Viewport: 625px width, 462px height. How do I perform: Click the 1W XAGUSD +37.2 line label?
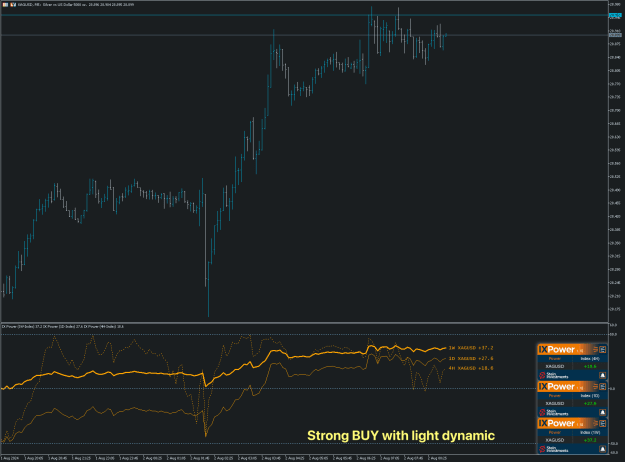tap(471, 348)
